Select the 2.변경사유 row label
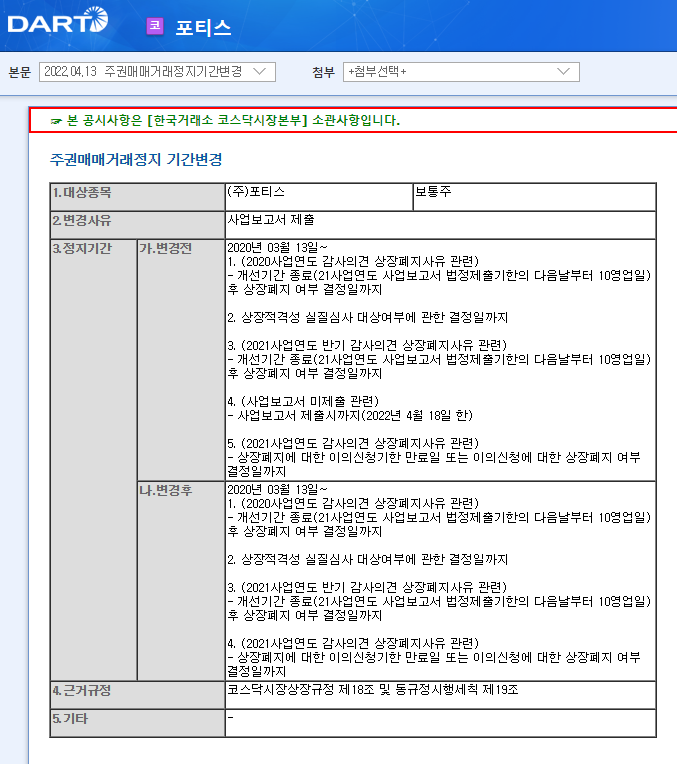677x764 pixels. (x=137, y=225)
